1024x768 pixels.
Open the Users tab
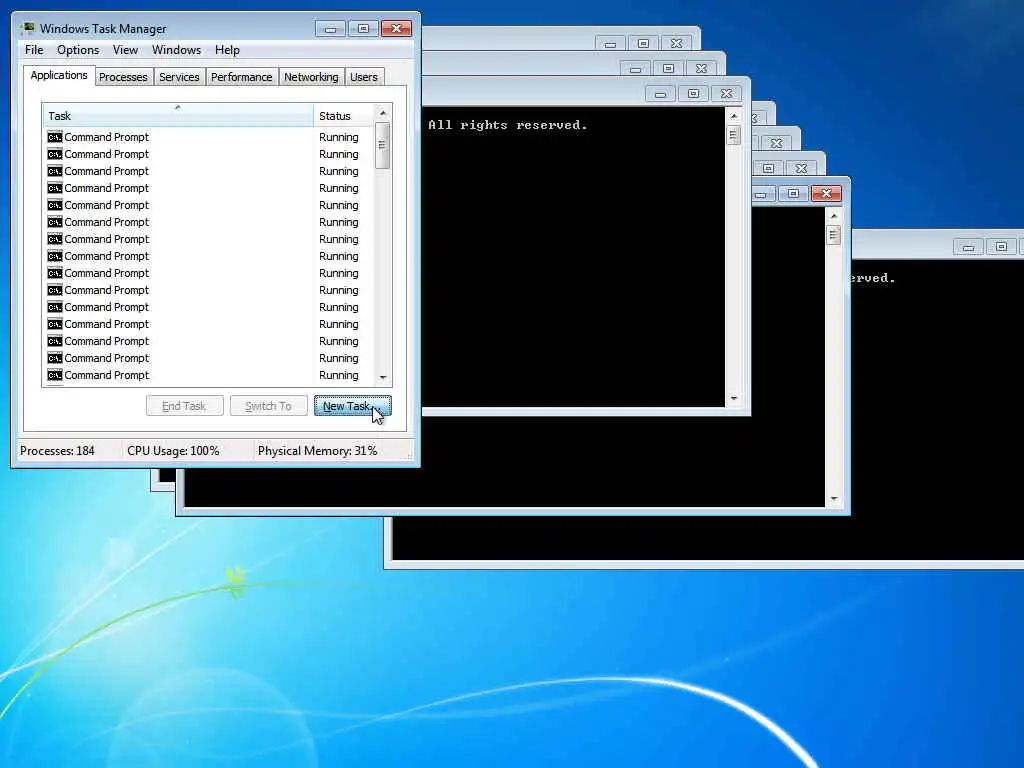364,77
